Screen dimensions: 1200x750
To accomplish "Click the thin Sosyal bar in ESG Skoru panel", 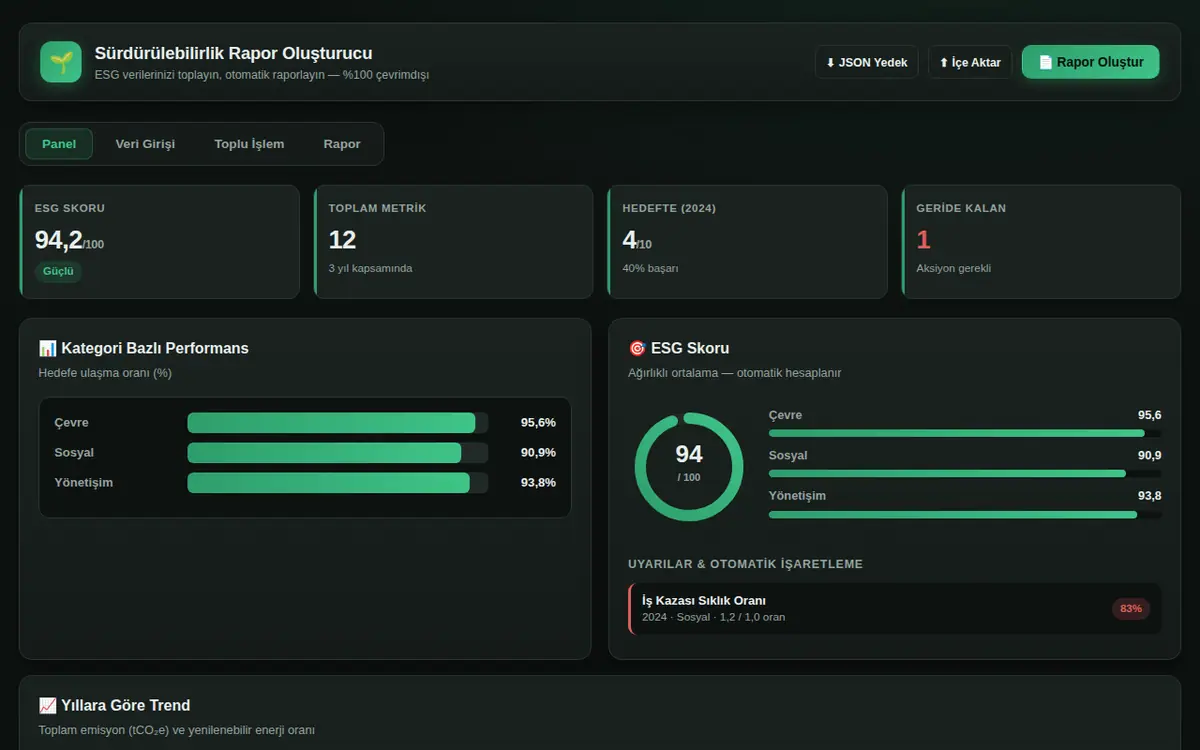I will click(x=965, y=473).
